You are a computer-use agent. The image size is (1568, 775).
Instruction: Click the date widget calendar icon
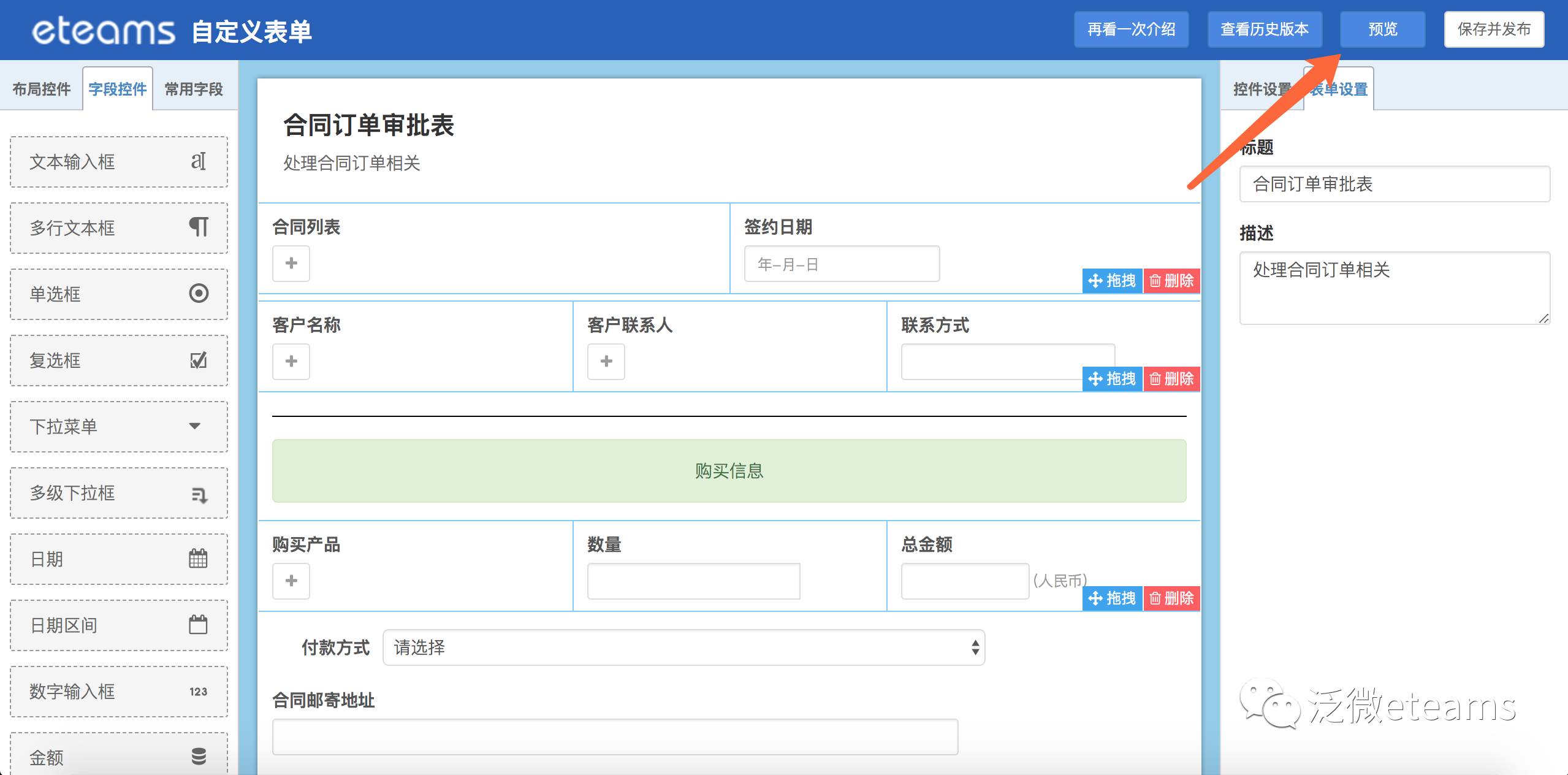click(198, 559)
